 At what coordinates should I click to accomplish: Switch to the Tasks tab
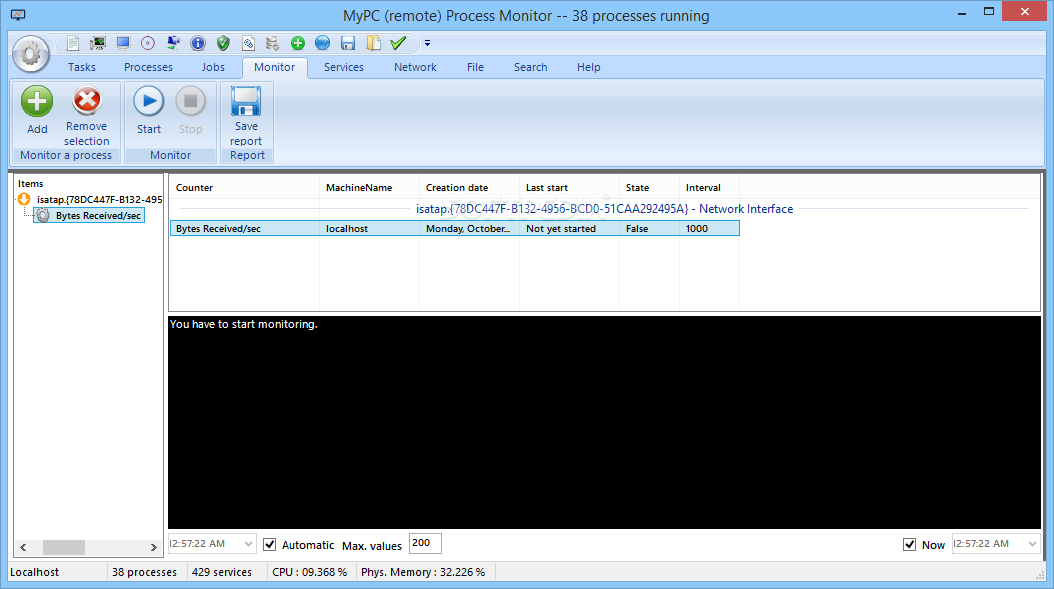81,67
